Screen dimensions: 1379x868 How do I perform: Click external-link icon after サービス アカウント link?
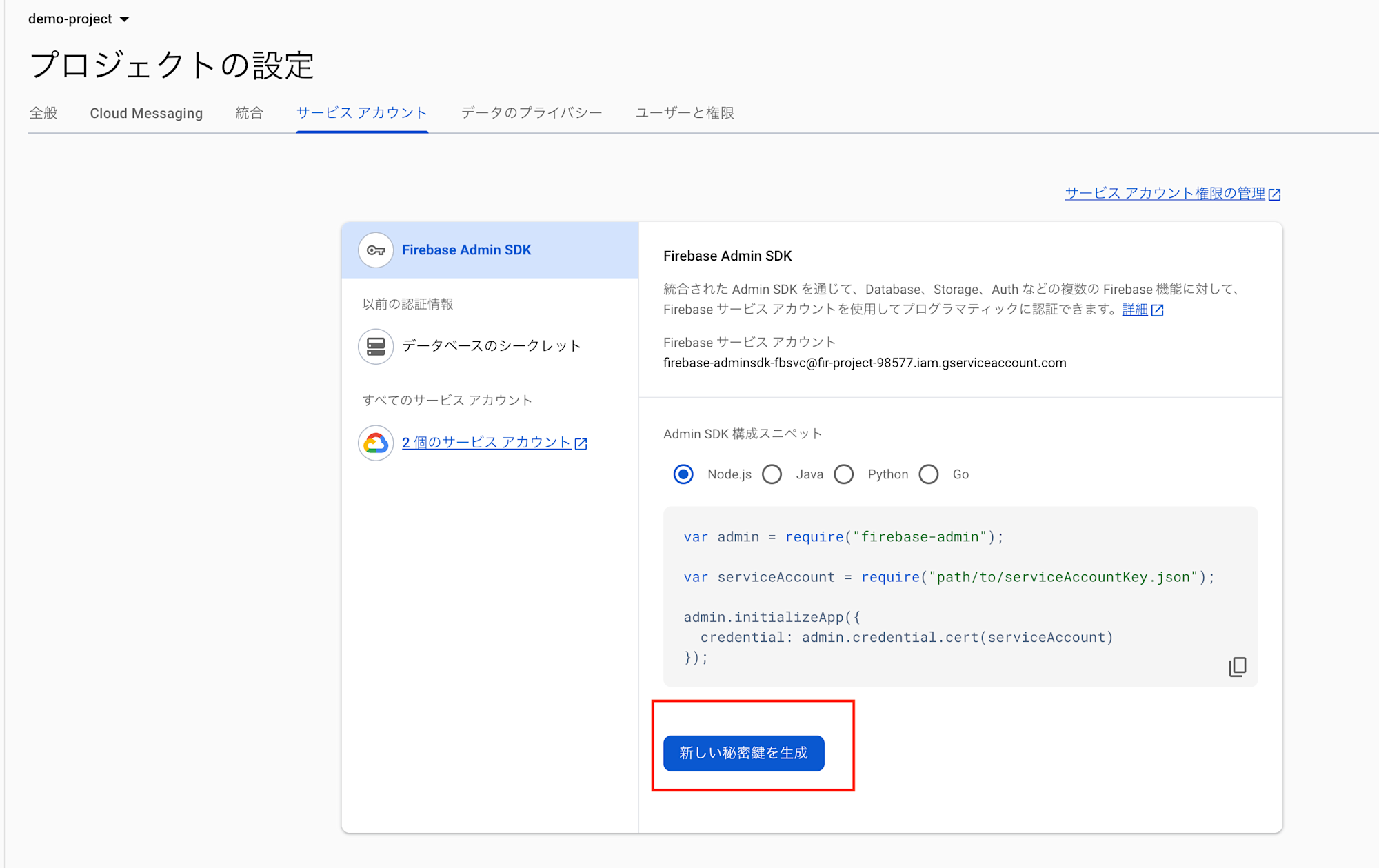point(581,443)
